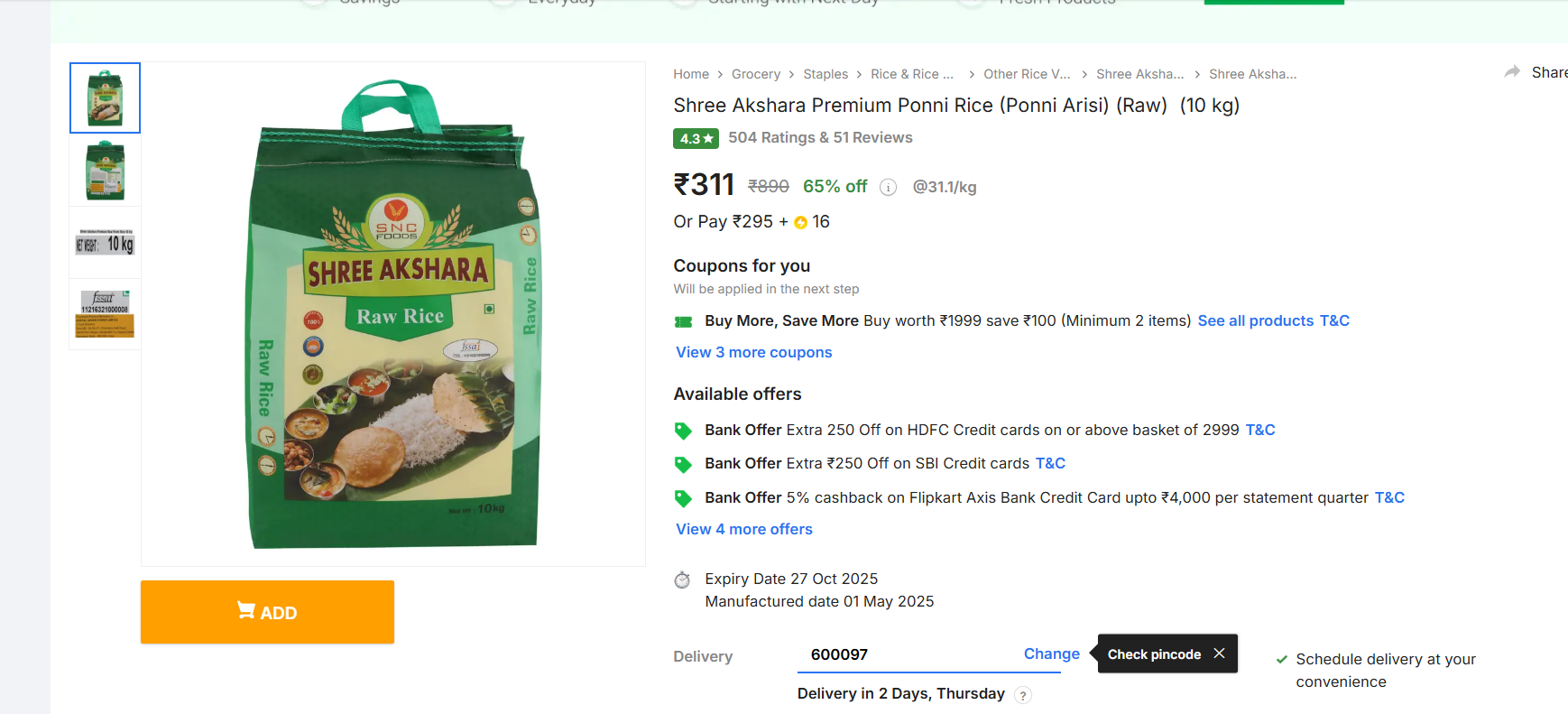The height and width of the screenshot is (714, 1568).
Task: Expand View 4 more offers
Action: [x=743, y=529]
